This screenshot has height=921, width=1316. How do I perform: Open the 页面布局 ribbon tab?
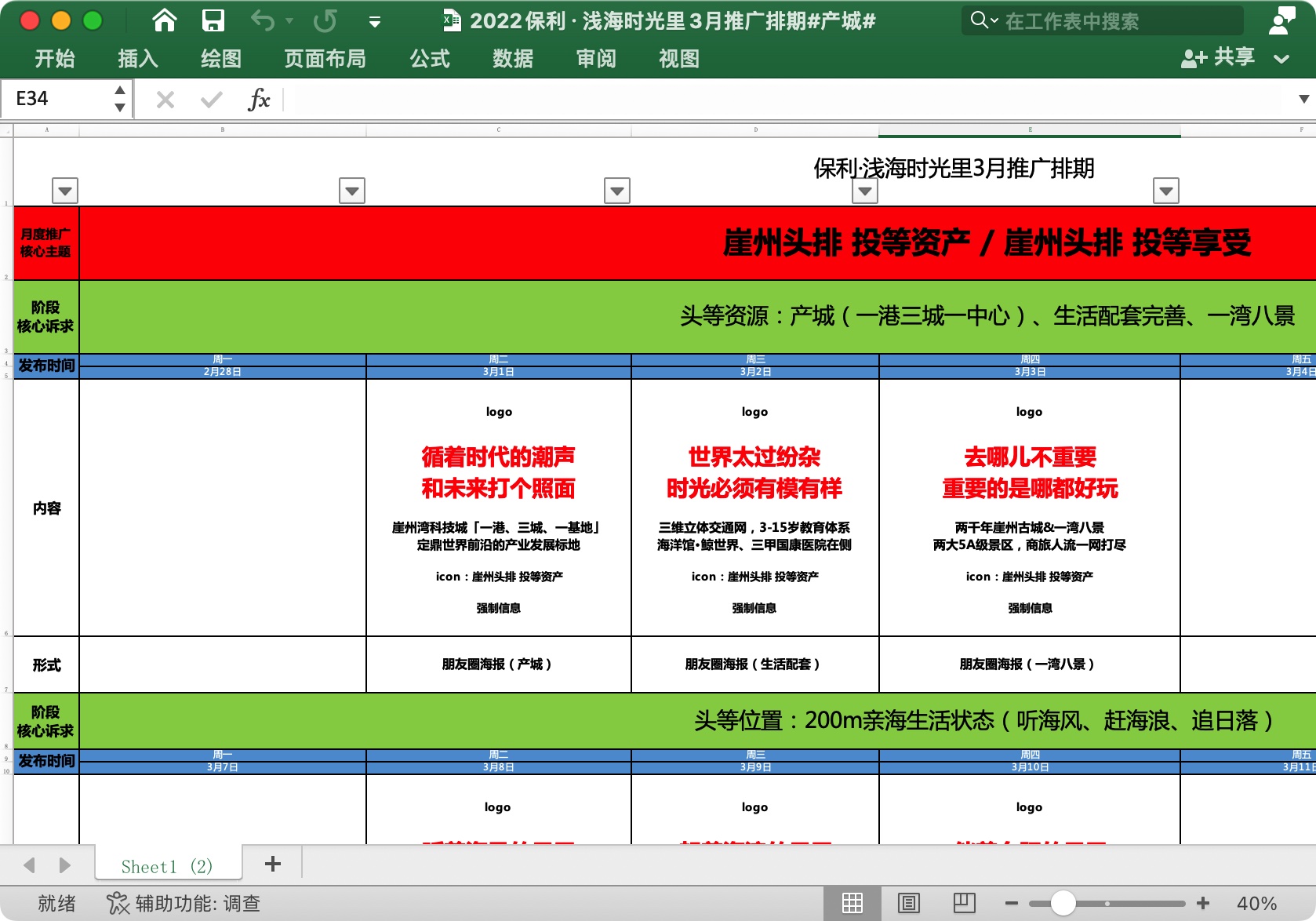click(x=325, y=59)
